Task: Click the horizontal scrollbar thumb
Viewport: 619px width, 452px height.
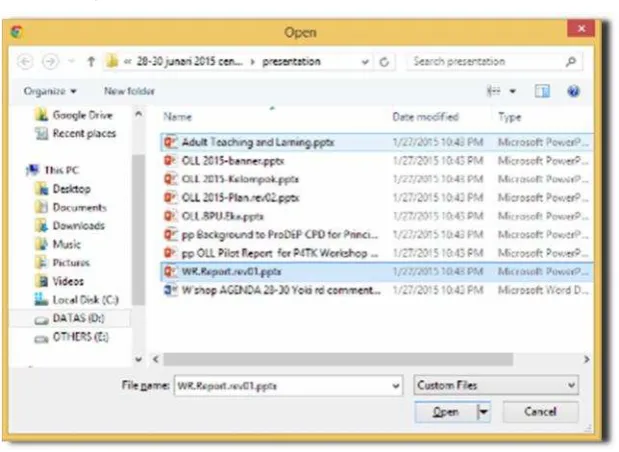Action: tap(338, 359)
